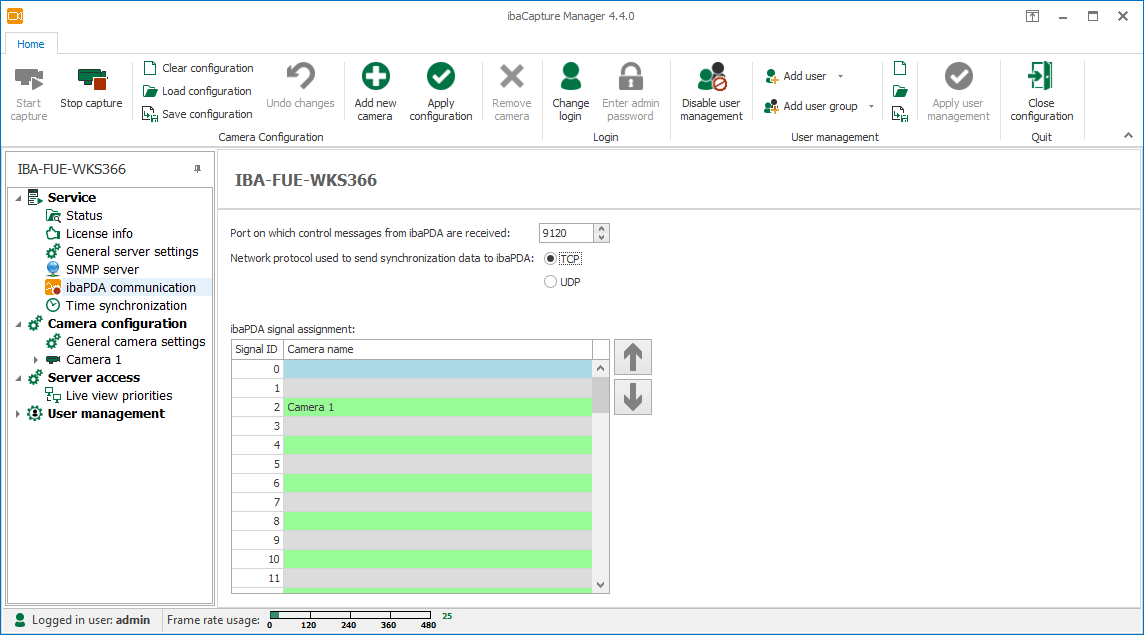Click the Add new camera icon
The height and width of the screenshot is (635, 1144).
pos(375,77)
